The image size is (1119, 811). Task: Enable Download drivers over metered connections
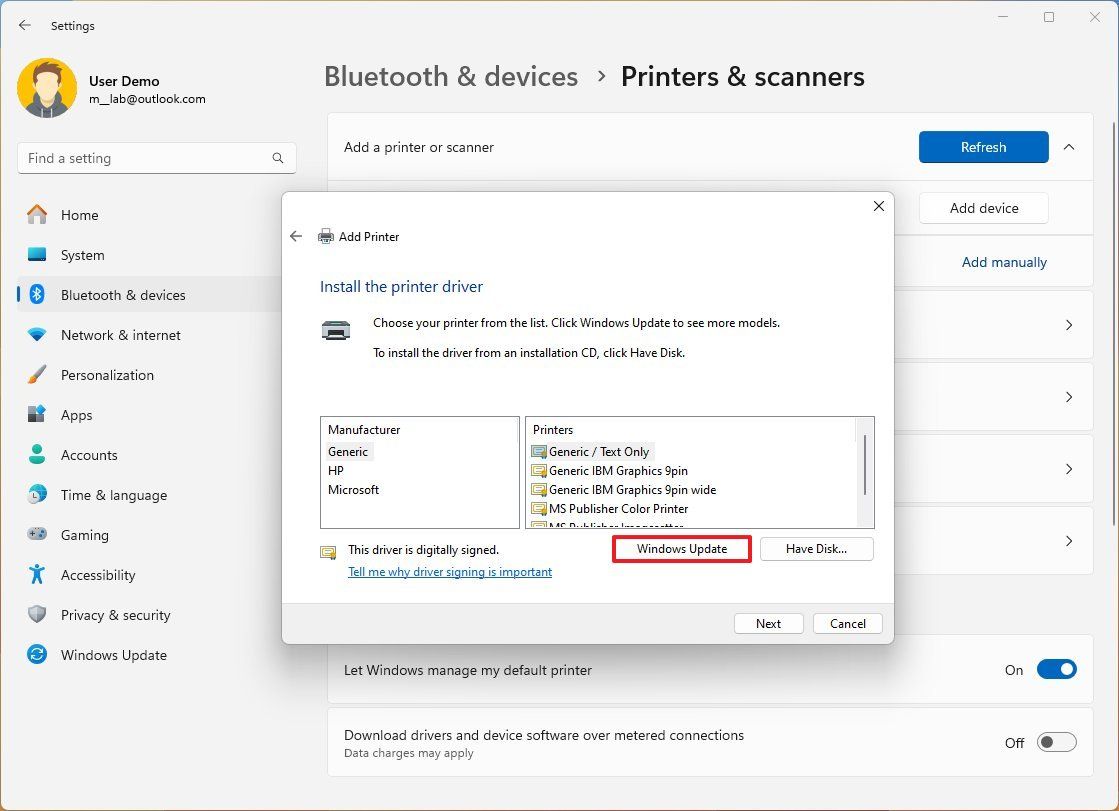point(1057,742)
